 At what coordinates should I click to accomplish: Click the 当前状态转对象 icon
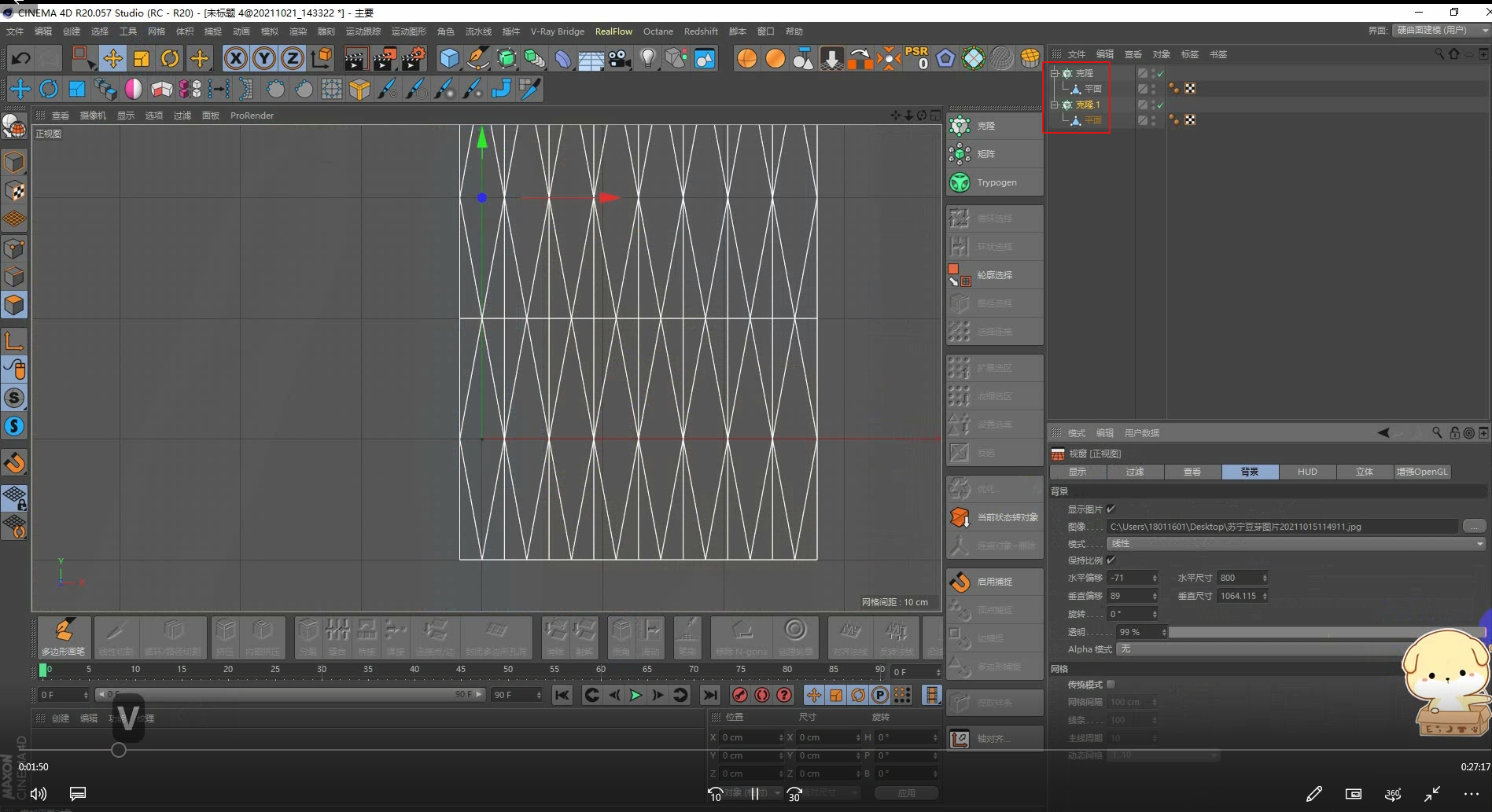960,517
